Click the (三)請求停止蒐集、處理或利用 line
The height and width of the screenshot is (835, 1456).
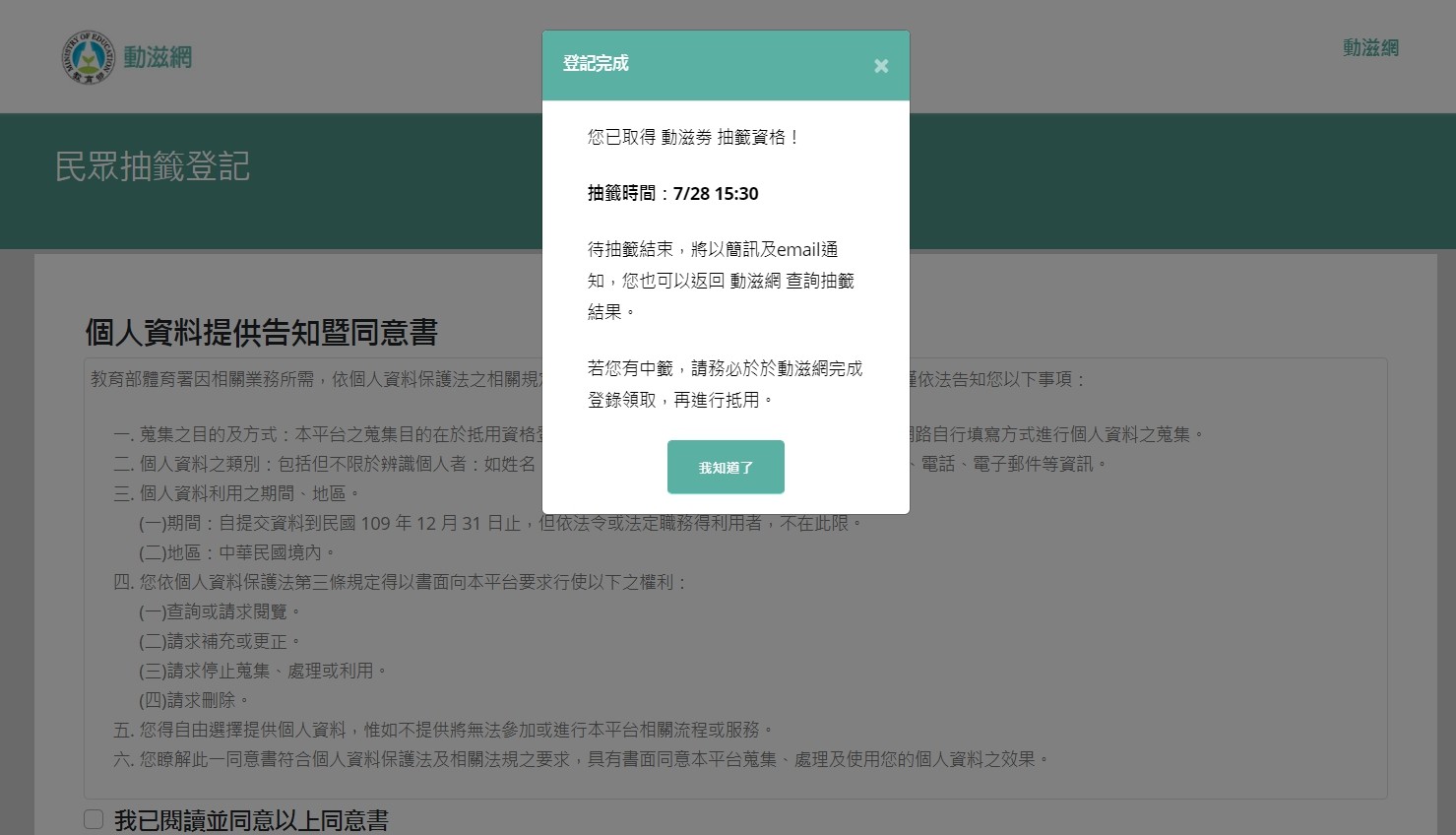click(x=263, y=671)
